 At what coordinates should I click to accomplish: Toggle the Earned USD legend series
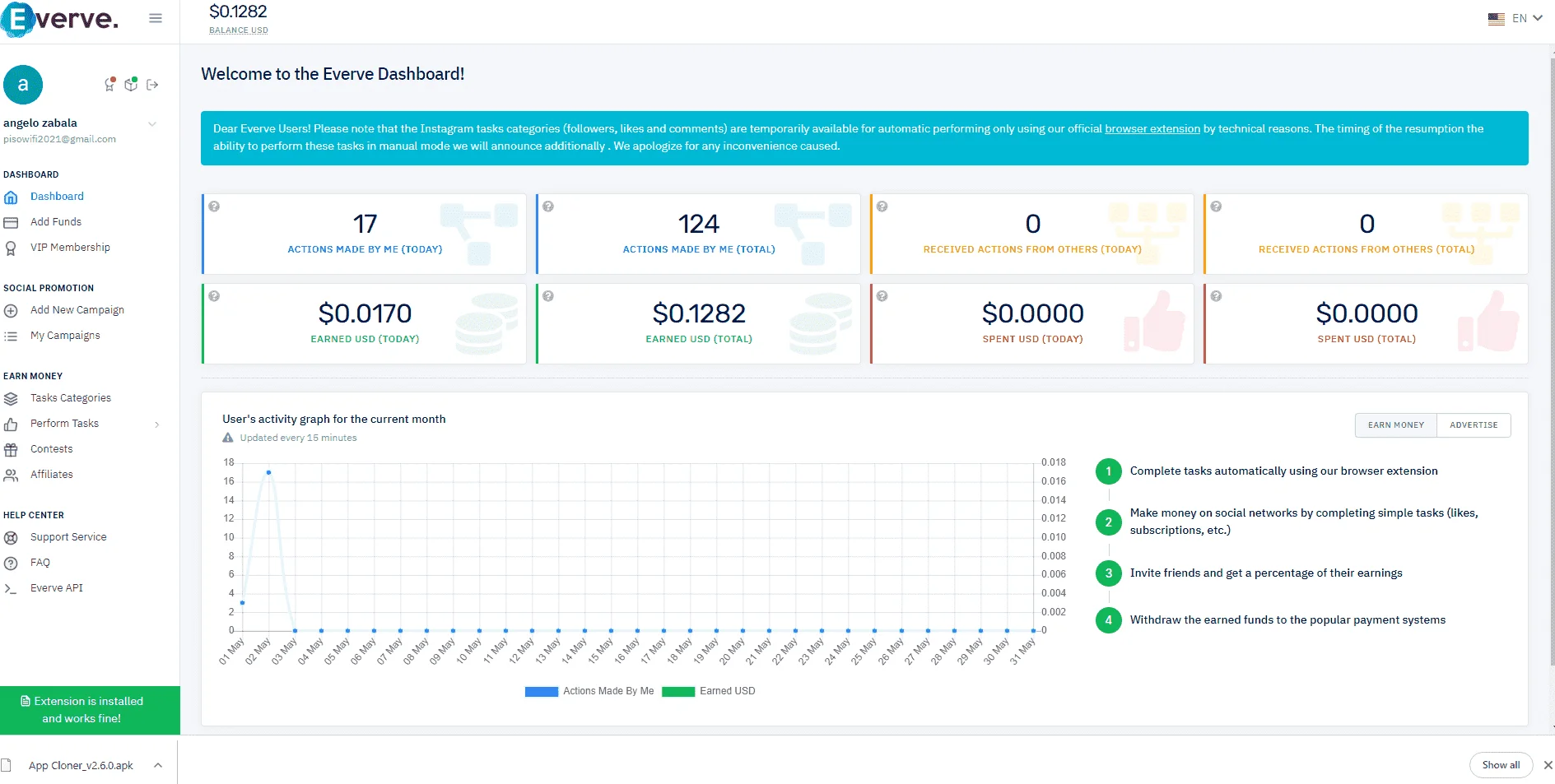(709, 691)
